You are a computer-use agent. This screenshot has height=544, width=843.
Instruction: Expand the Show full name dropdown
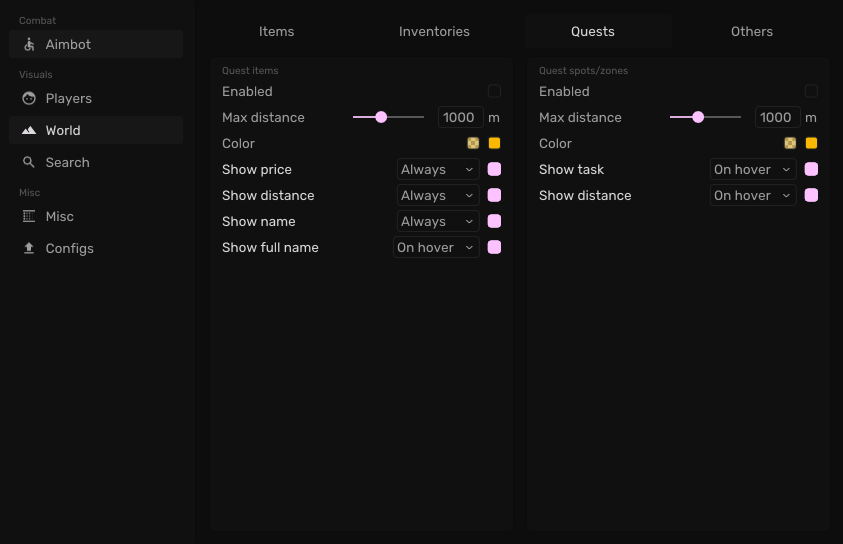pyautogui.click(x=436, y=248)
